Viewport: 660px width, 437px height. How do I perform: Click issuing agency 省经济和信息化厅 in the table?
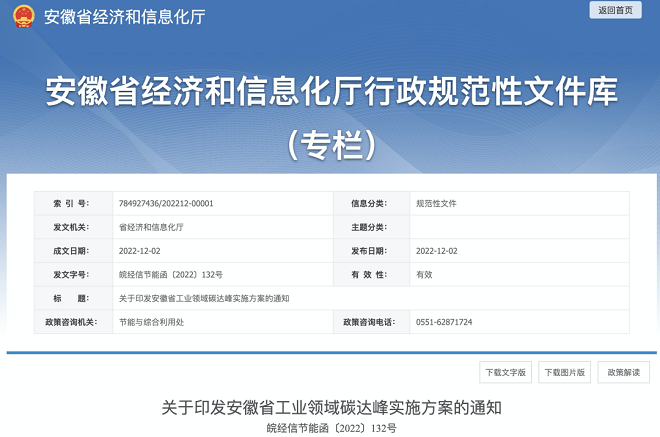pyautogui.click(x=151, y=227)
